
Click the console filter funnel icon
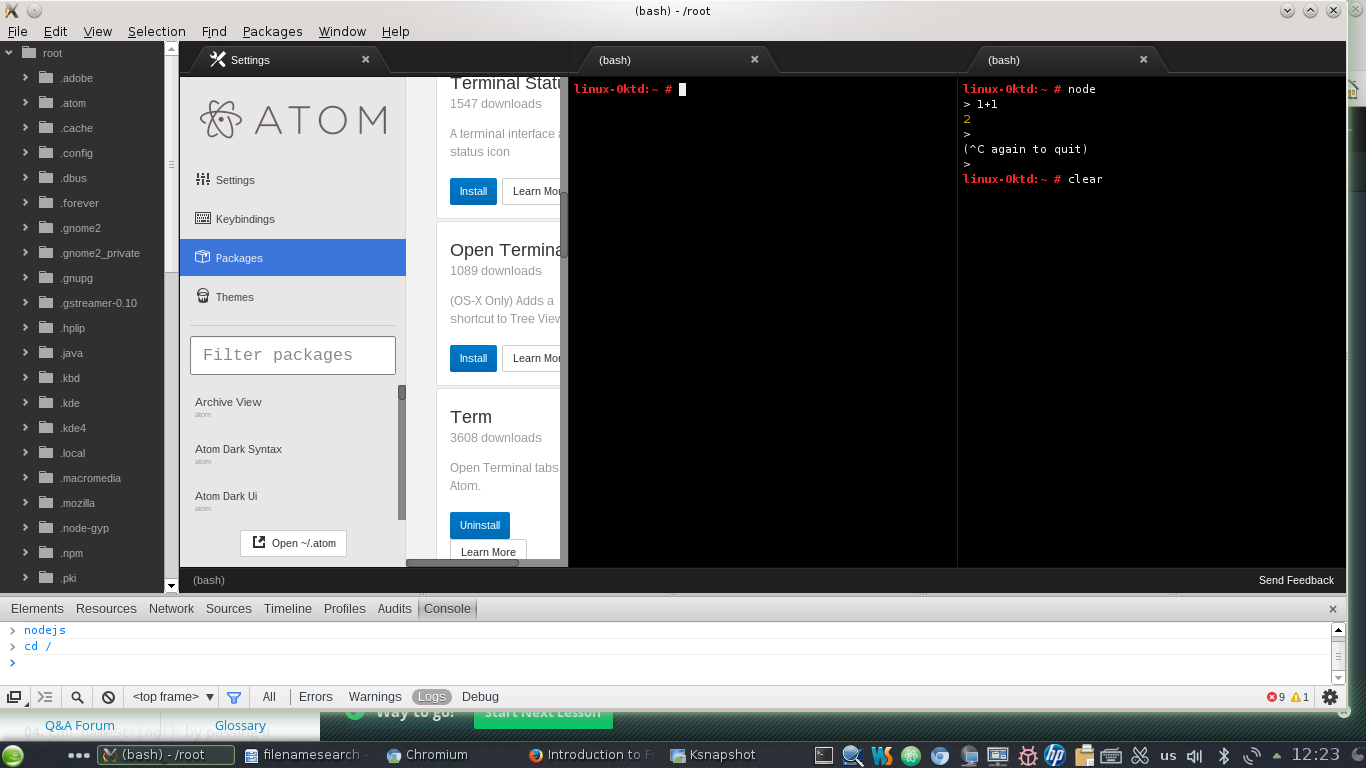(x=234, y=697)
